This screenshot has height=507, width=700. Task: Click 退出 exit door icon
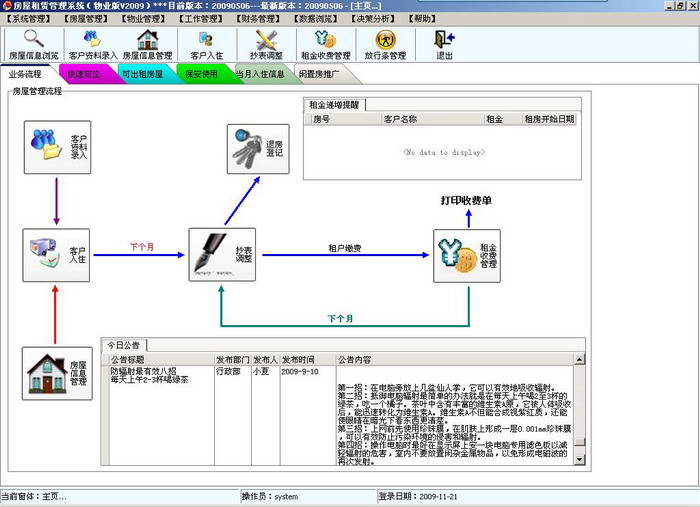click(444, 45)
